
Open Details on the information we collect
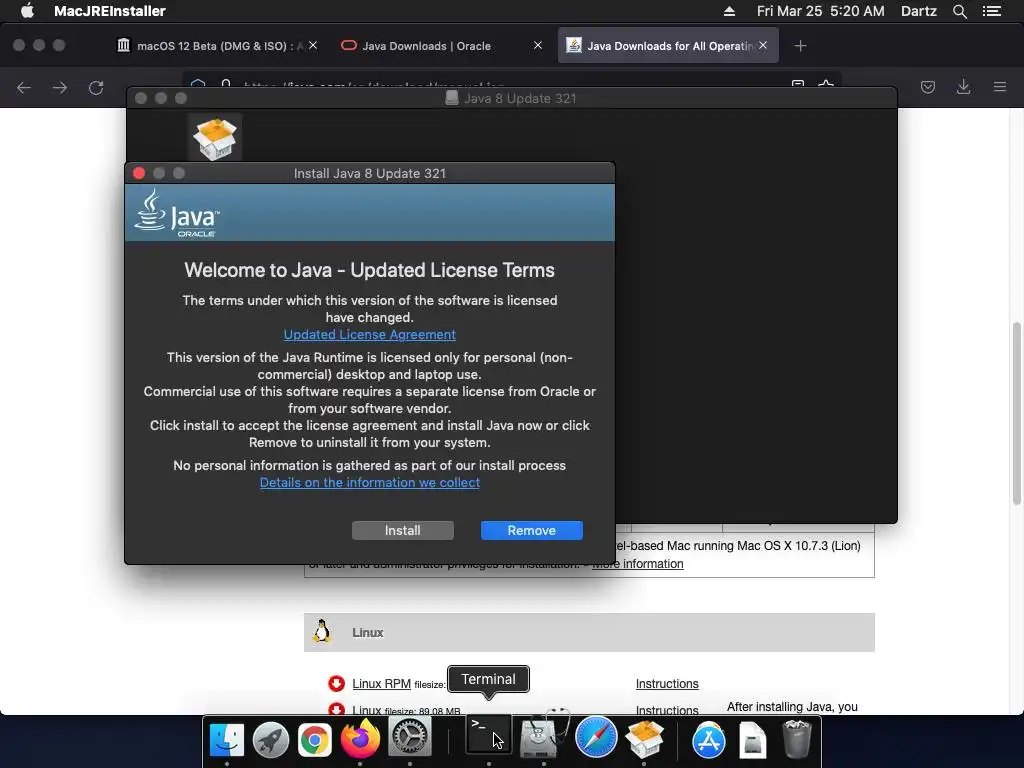point(370,483)
